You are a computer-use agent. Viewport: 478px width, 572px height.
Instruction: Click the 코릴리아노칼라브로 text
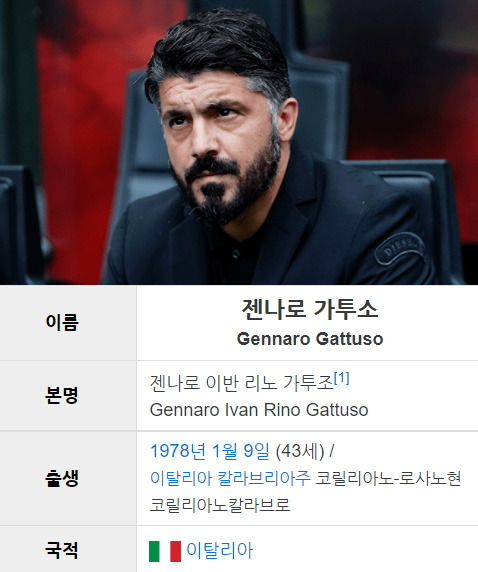point(220,505)
